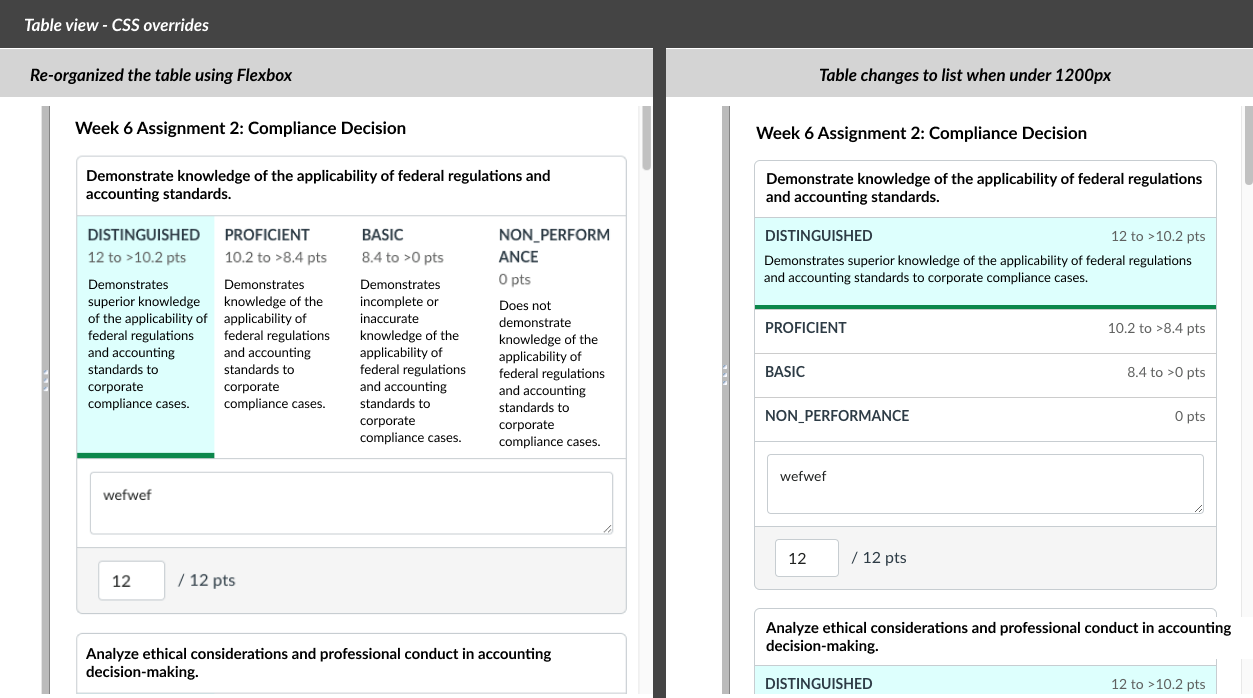Click the Week 6 Assignment 2 heading on the left

tap(240, 128)
